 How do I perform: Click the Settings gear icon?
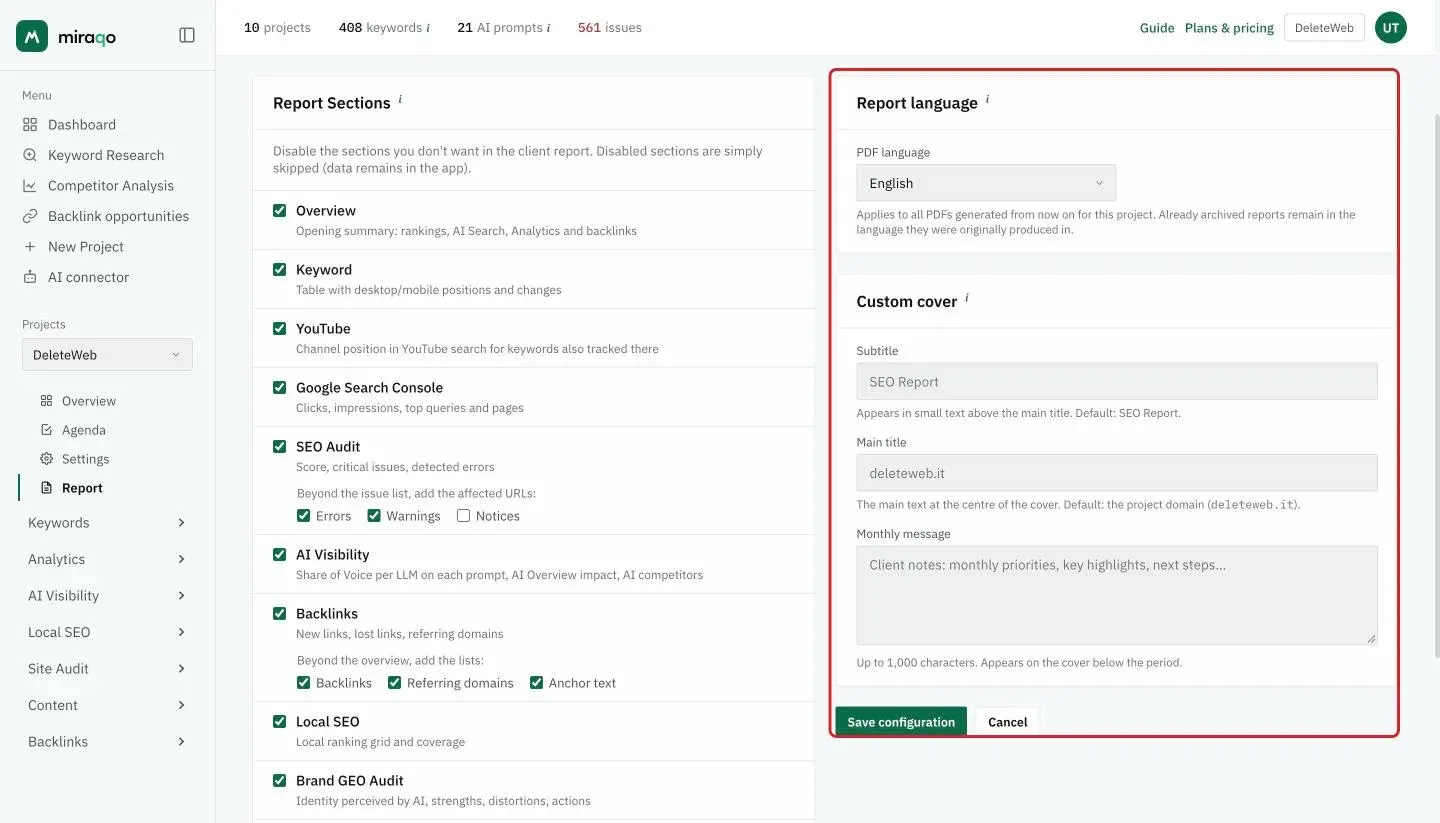coord(46,459)
